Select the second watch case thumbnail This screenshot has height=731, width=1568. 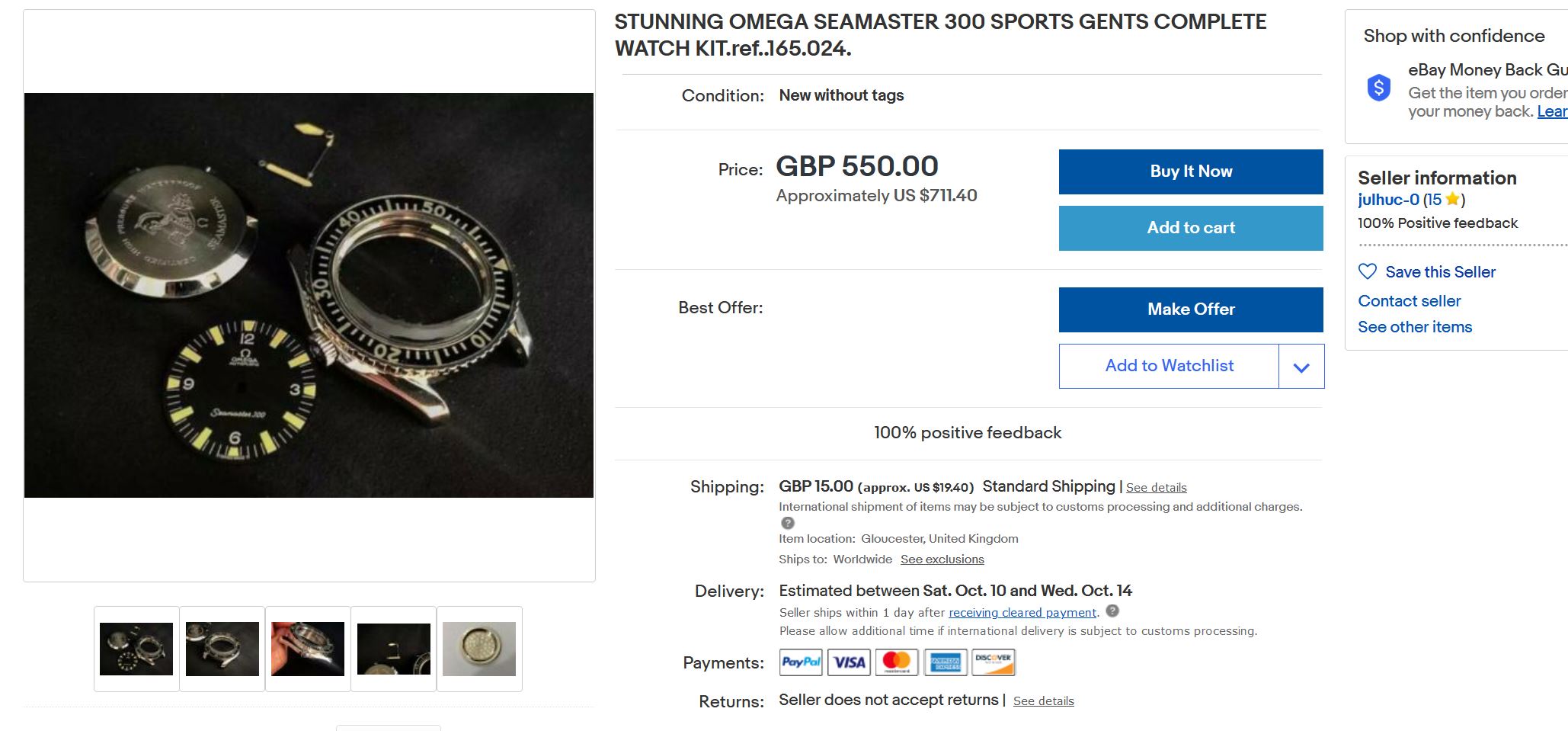coord(222,649)
